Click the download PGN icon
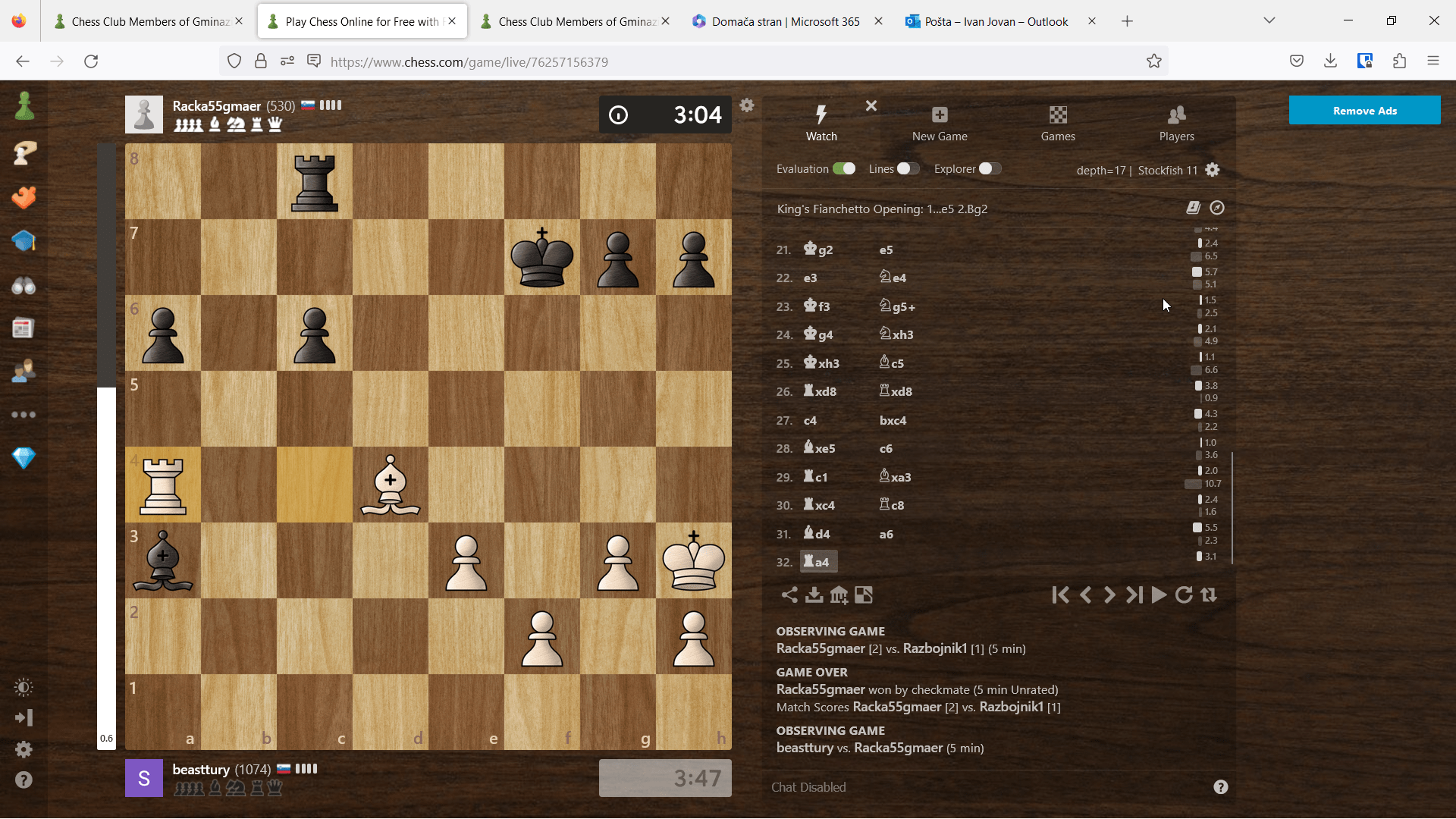1456x819 pixels. [814, 595]
